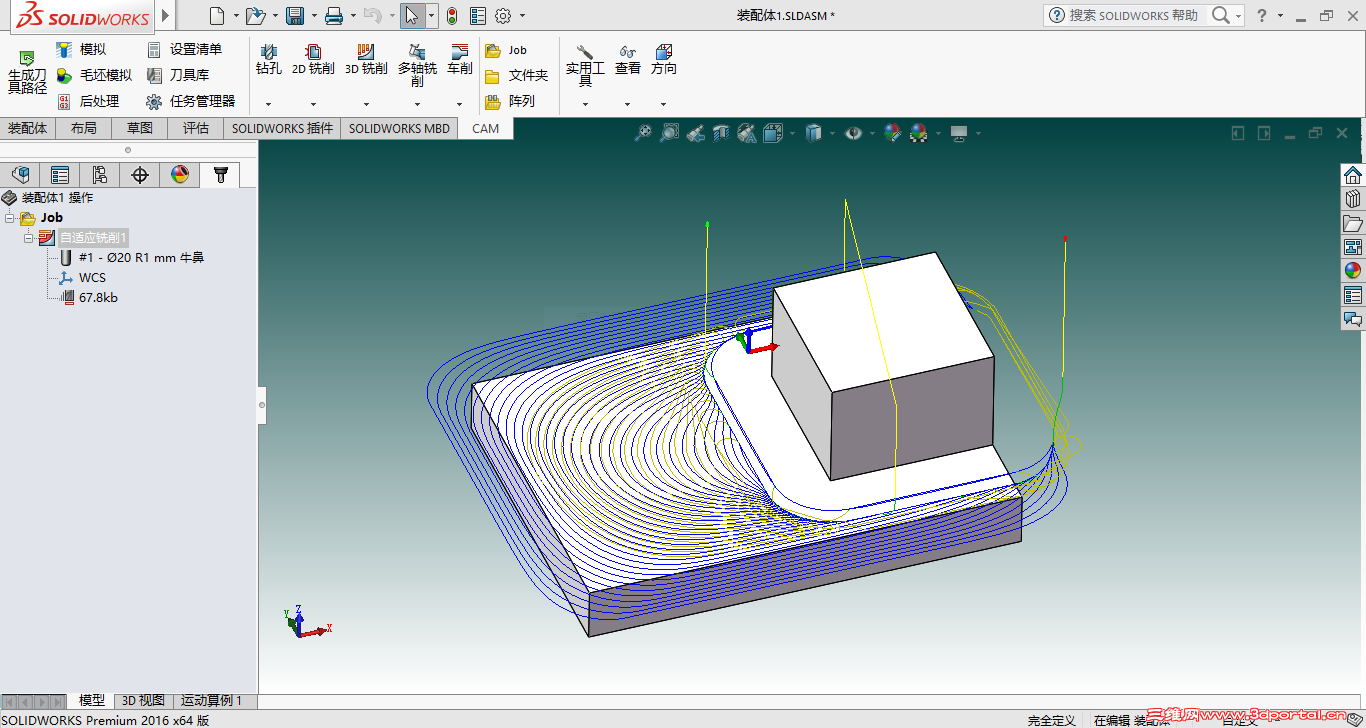
Task: Switch to the 装配体 ribbon tab
Action: coord(28,128)
